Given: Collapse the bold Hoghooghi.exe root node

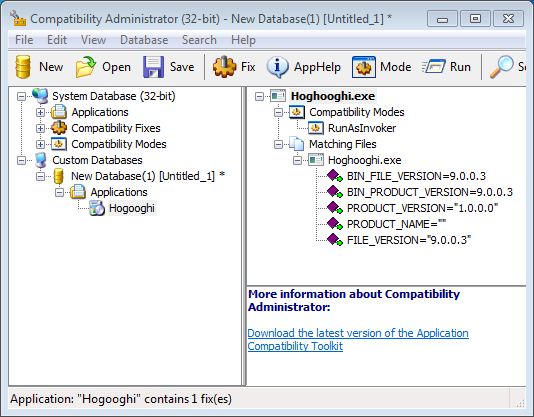Looking at the screenshot, I should coord(260,96).
